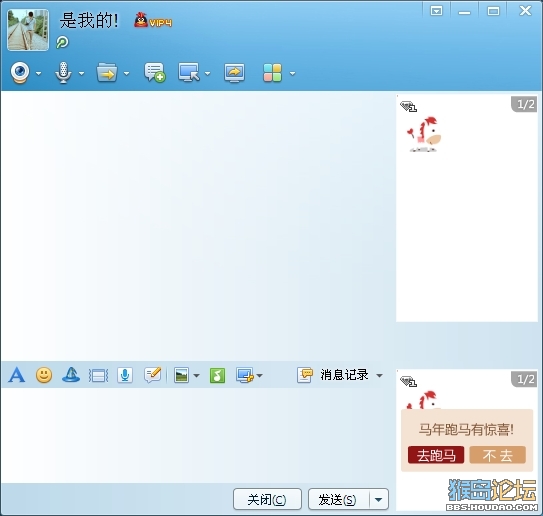
Task: Open the send file folder icon
Action: pyautogui.click(x=107, y=72)
